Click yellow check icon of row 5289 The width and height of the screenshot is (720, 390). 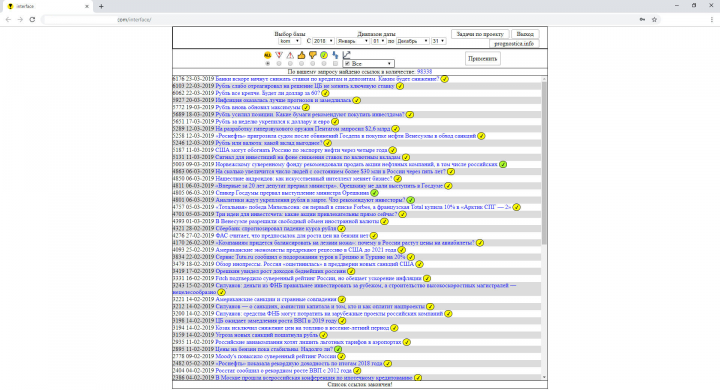click(x=396, y=129)
